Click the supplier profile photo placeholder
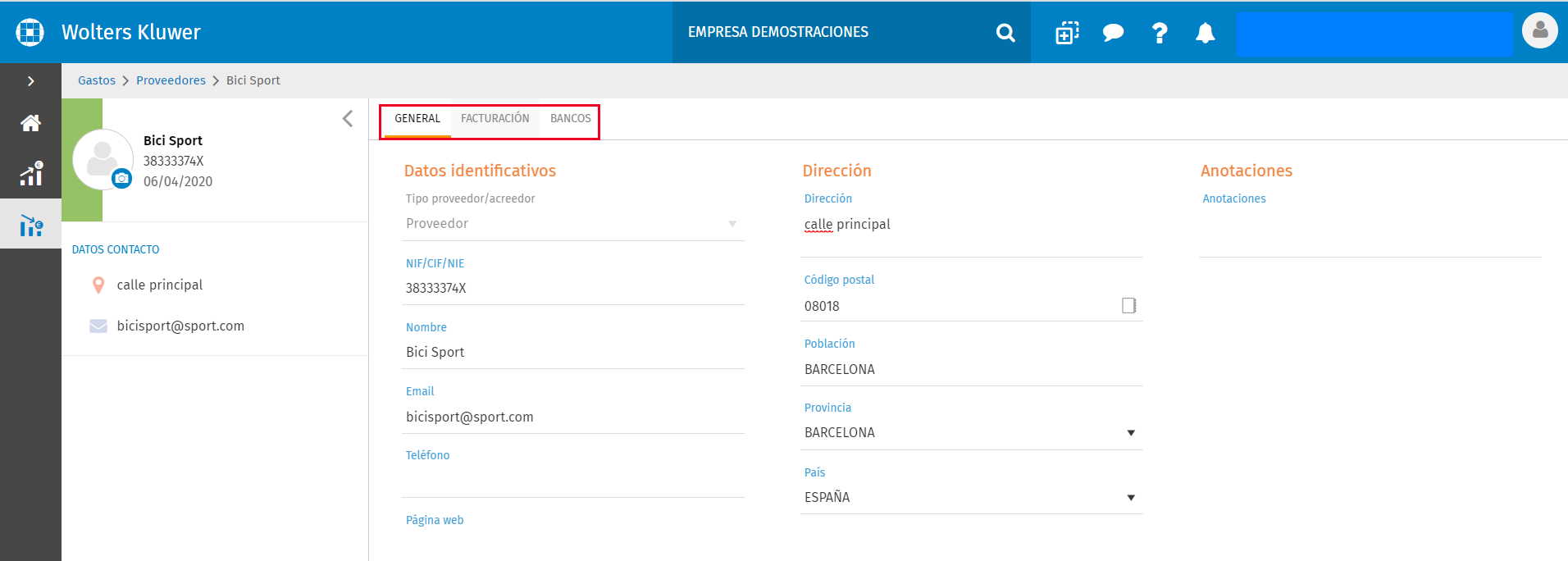This screenshot has width=1568, height=561. [x=103, y=159]
